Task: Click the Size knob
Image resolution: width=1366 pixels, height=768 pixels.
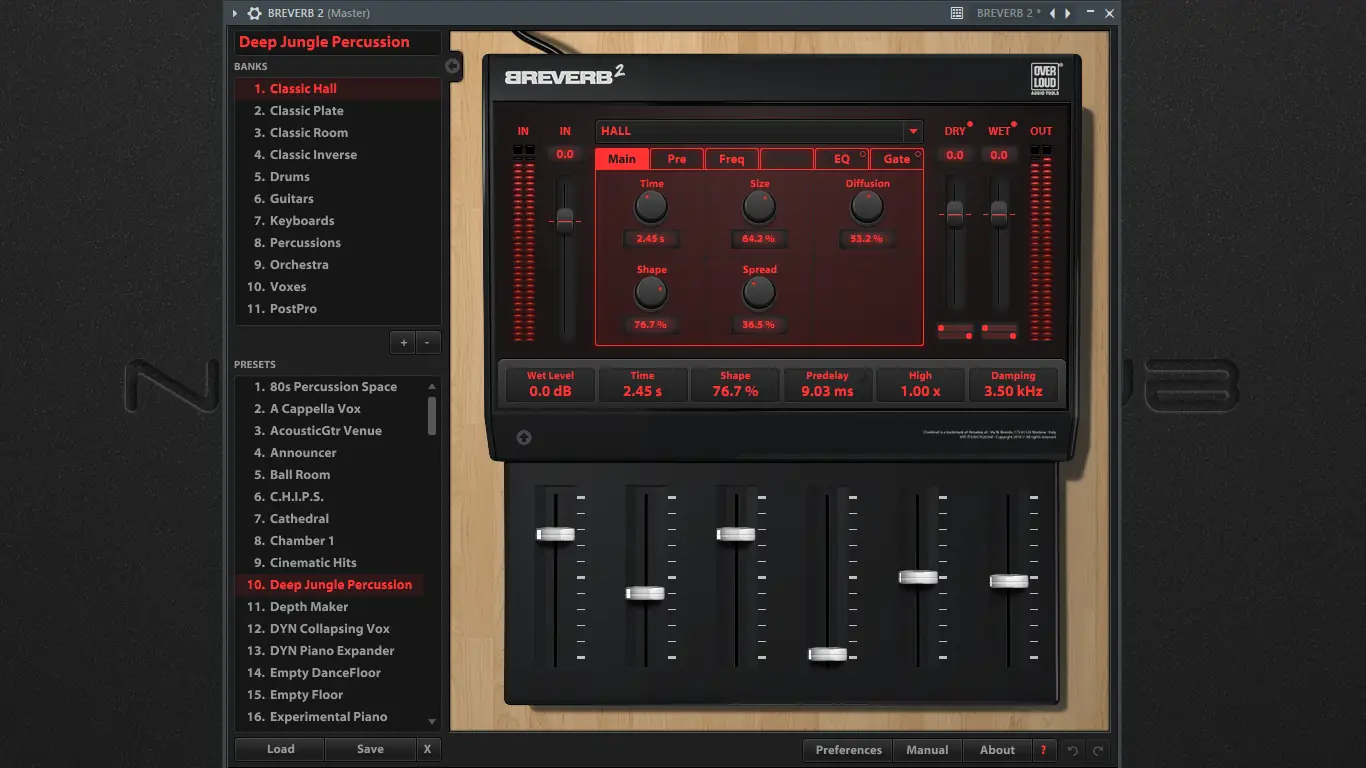Action: click(759, 207)
